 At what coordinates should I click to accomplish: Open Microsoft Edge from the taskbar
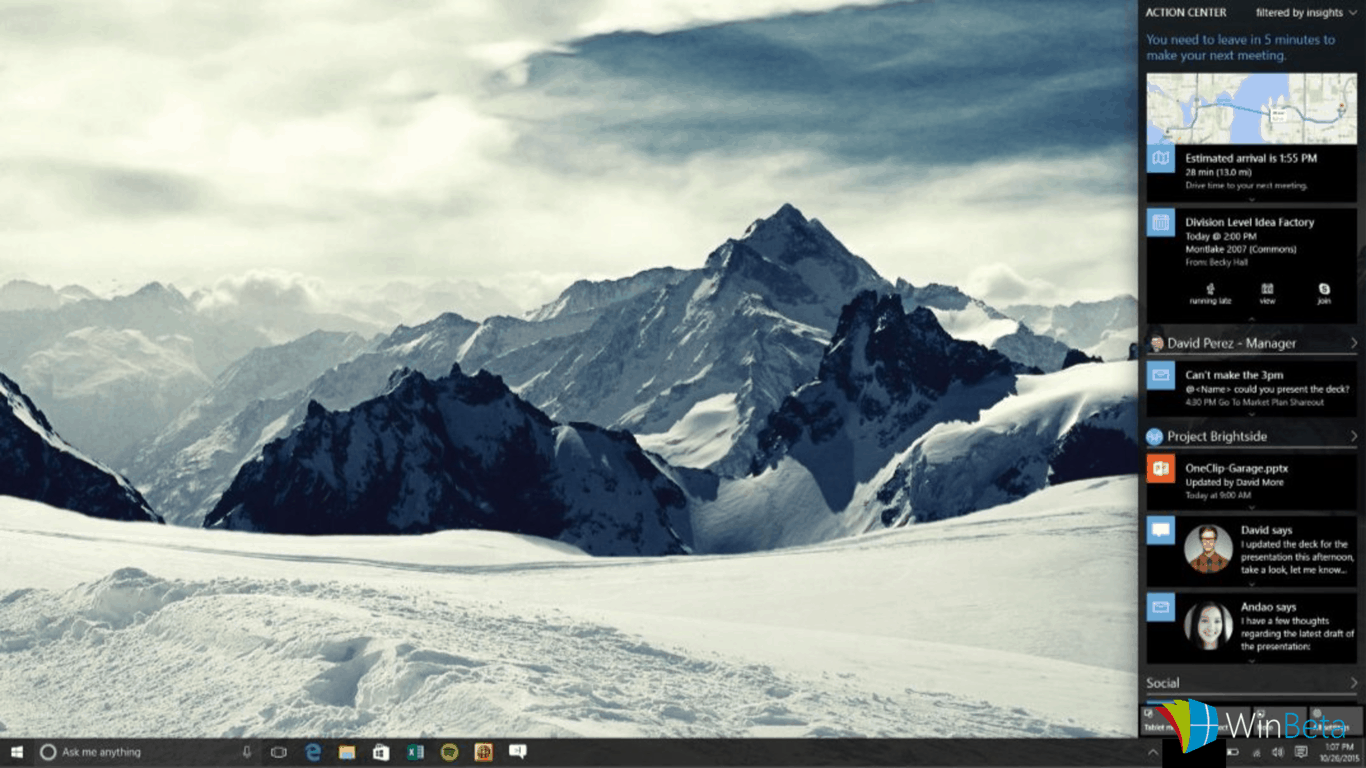[x=312, y=752]
